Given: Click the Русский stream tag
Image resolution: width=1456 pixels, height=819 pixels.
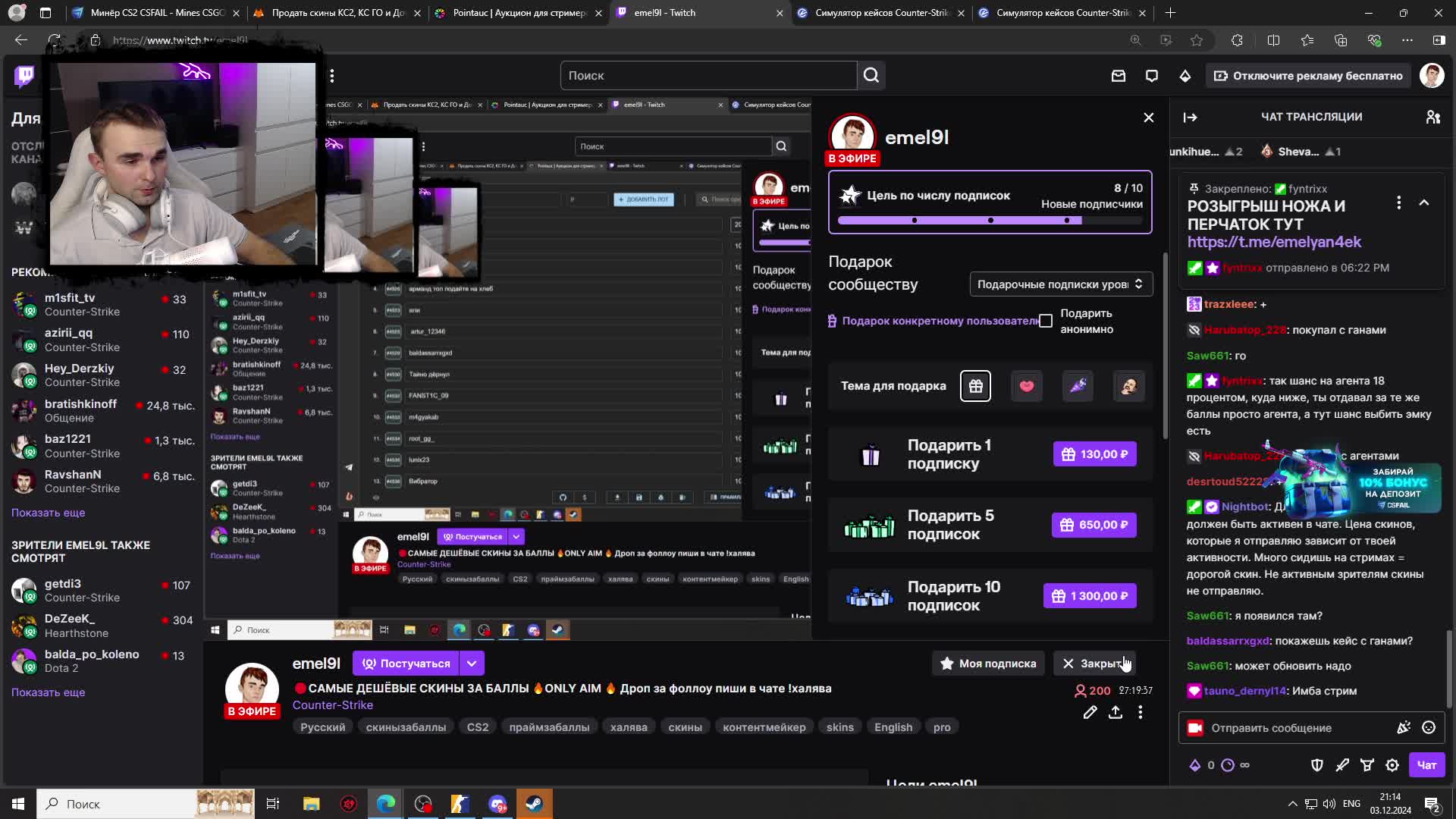Looking at the screenshot, I should pos(322,727).
